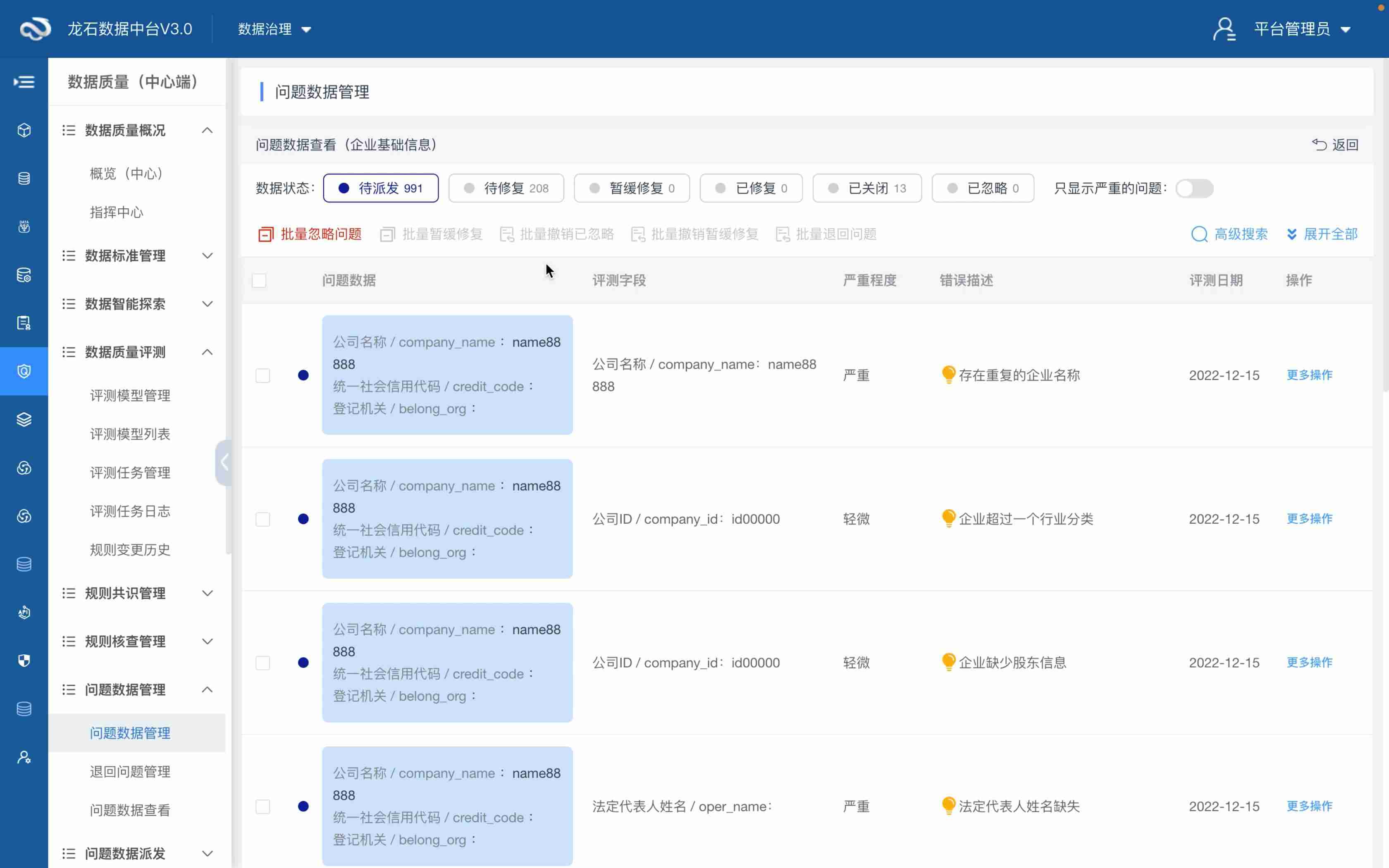Click the batch ignore 批量忽略问题 icon
This screenshot has width=1389, height=868.
pyautogui.click(x=266, y=234)
